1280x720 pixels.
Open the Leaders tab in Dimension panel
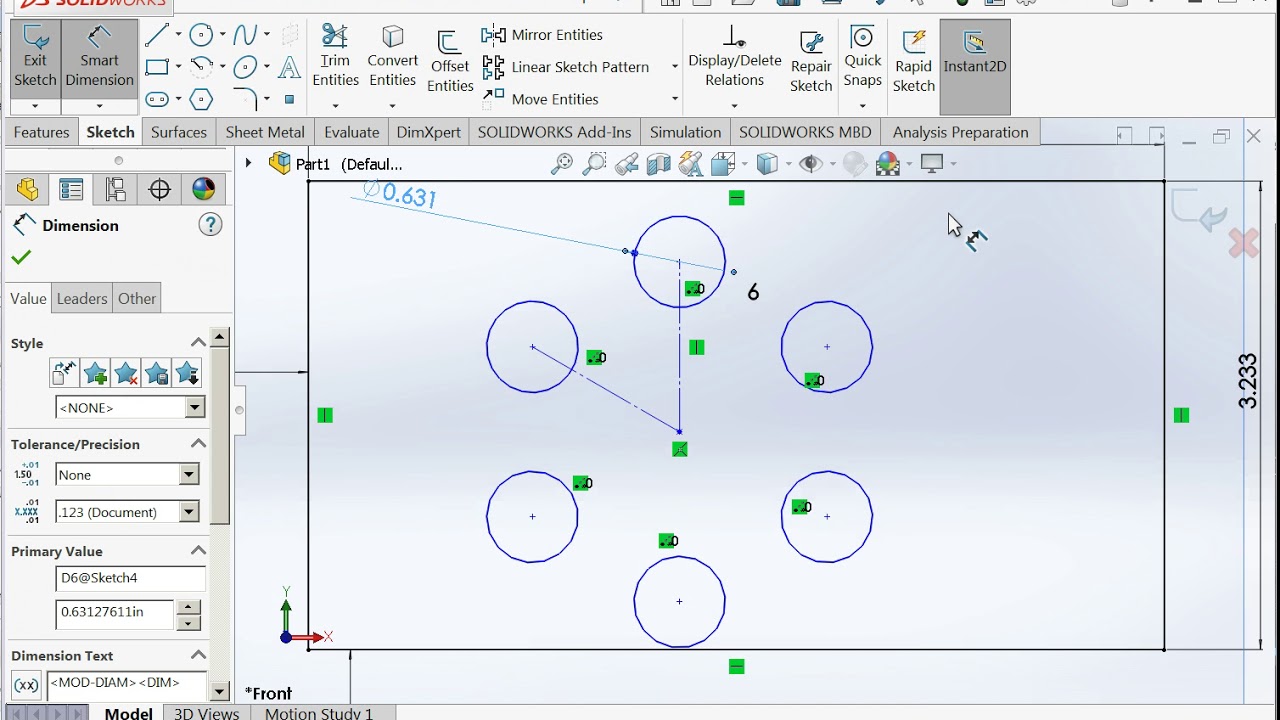[x=82, y=298]
